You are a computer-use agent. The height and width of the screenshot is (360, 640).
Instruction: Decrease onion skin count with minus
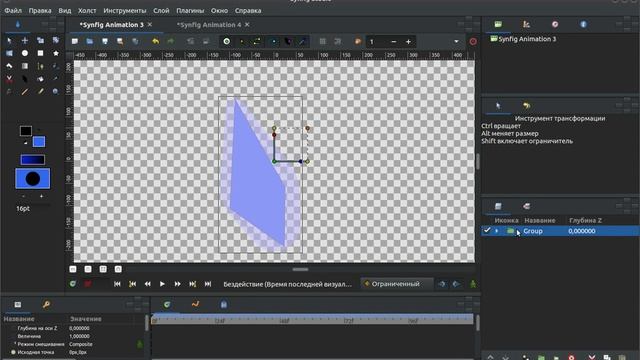(393, 41)
